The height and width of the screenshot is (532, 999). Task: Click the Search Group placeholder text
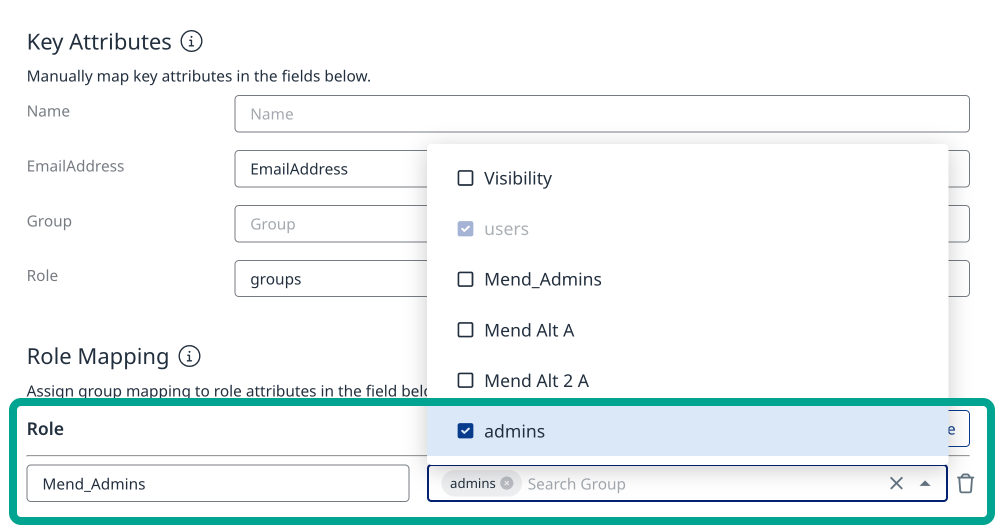(576, 484)
